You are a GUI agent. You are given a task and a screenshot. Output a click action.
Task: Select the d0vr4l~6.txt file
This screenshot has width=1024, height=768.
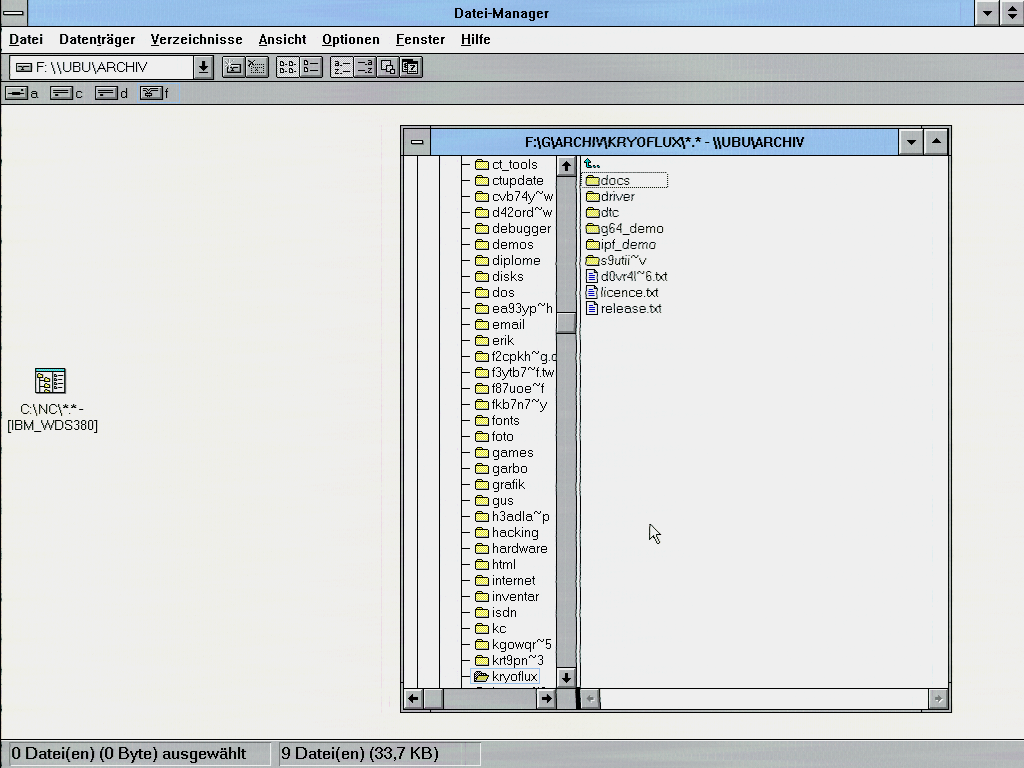click(626, 276)
